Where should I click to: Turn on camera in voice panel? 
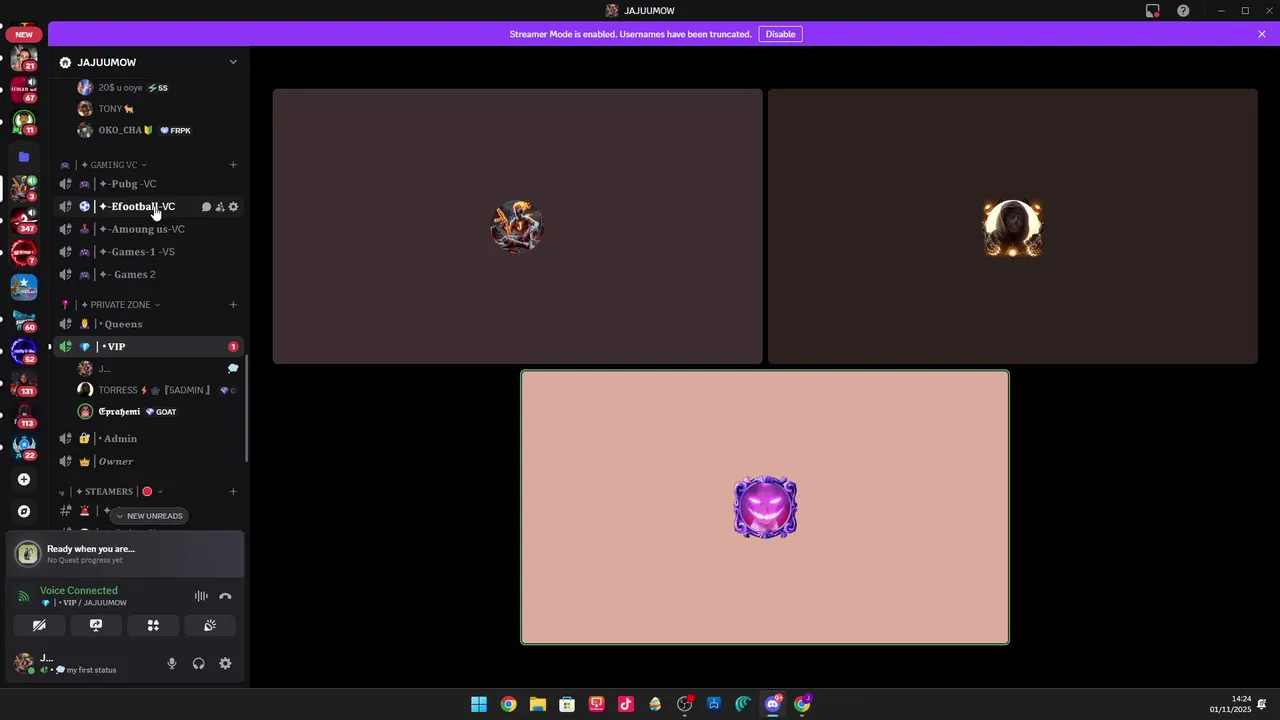tap(39, 625)
